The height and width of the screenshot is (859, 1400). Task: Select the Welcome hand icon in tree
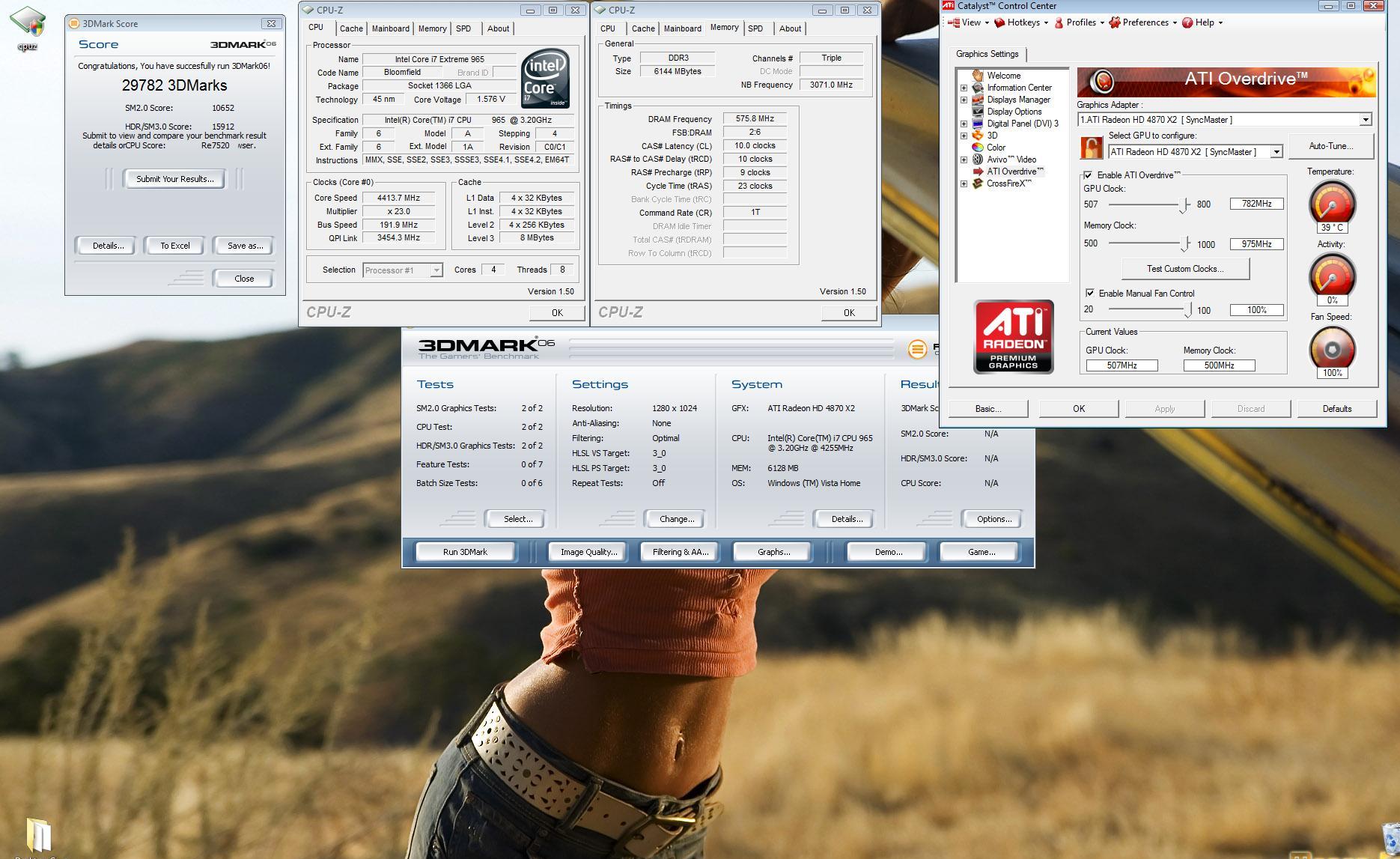click(978, 76)
